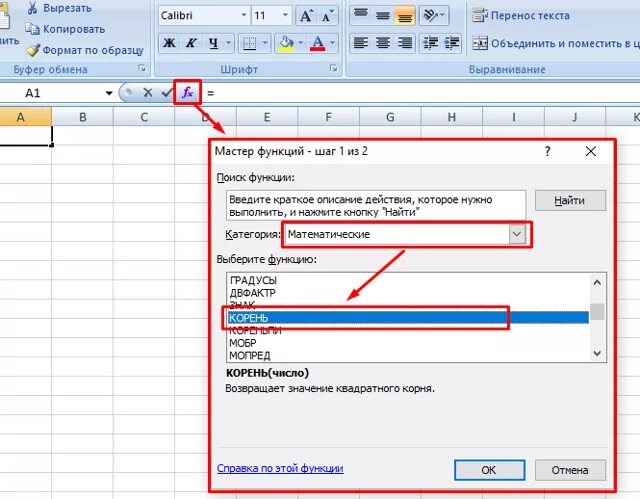Toggle italic formatting (К)
Image resolution: width=640 pixels, height=499 pixels.
point(191,43)
